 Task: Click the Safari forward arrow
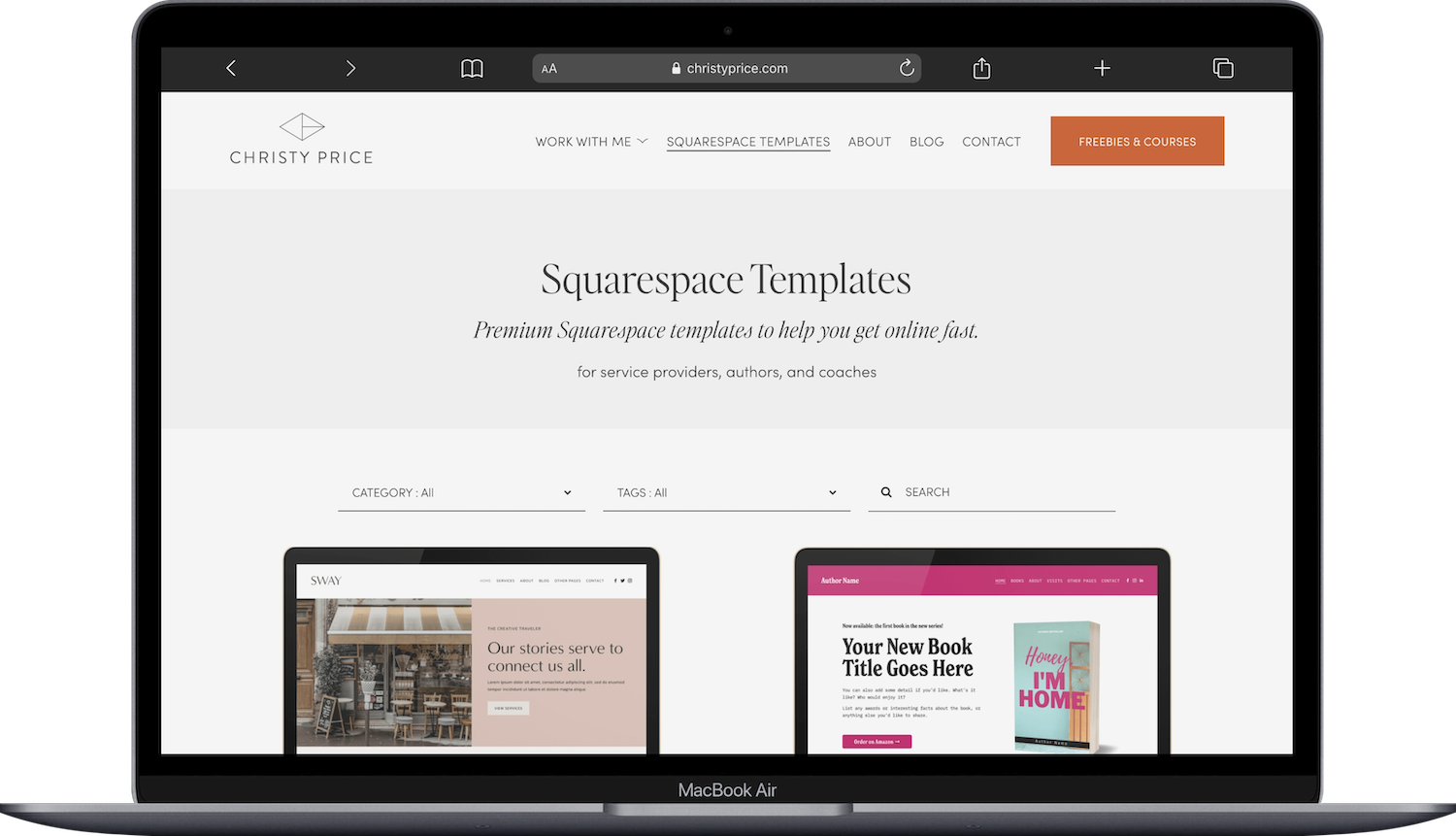tap(350, 68)
